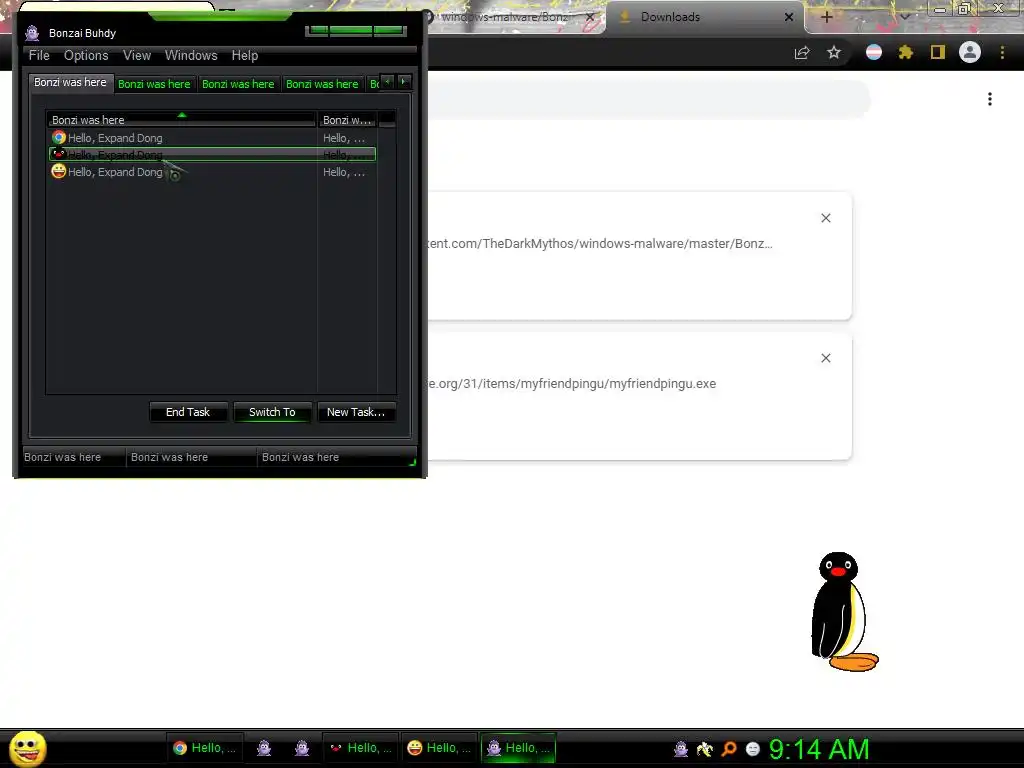The height and width of the screenshot is (768, 1024).
Task: Click the purple Bonzi icon in system tray
Action: 681,749
